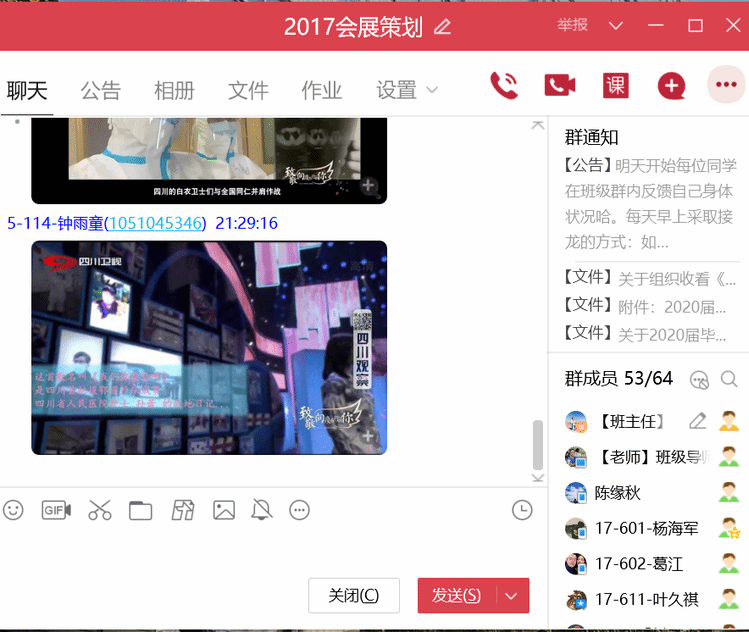
Task: Click the 关闭(C) close chat button
Action: (354, 596)
